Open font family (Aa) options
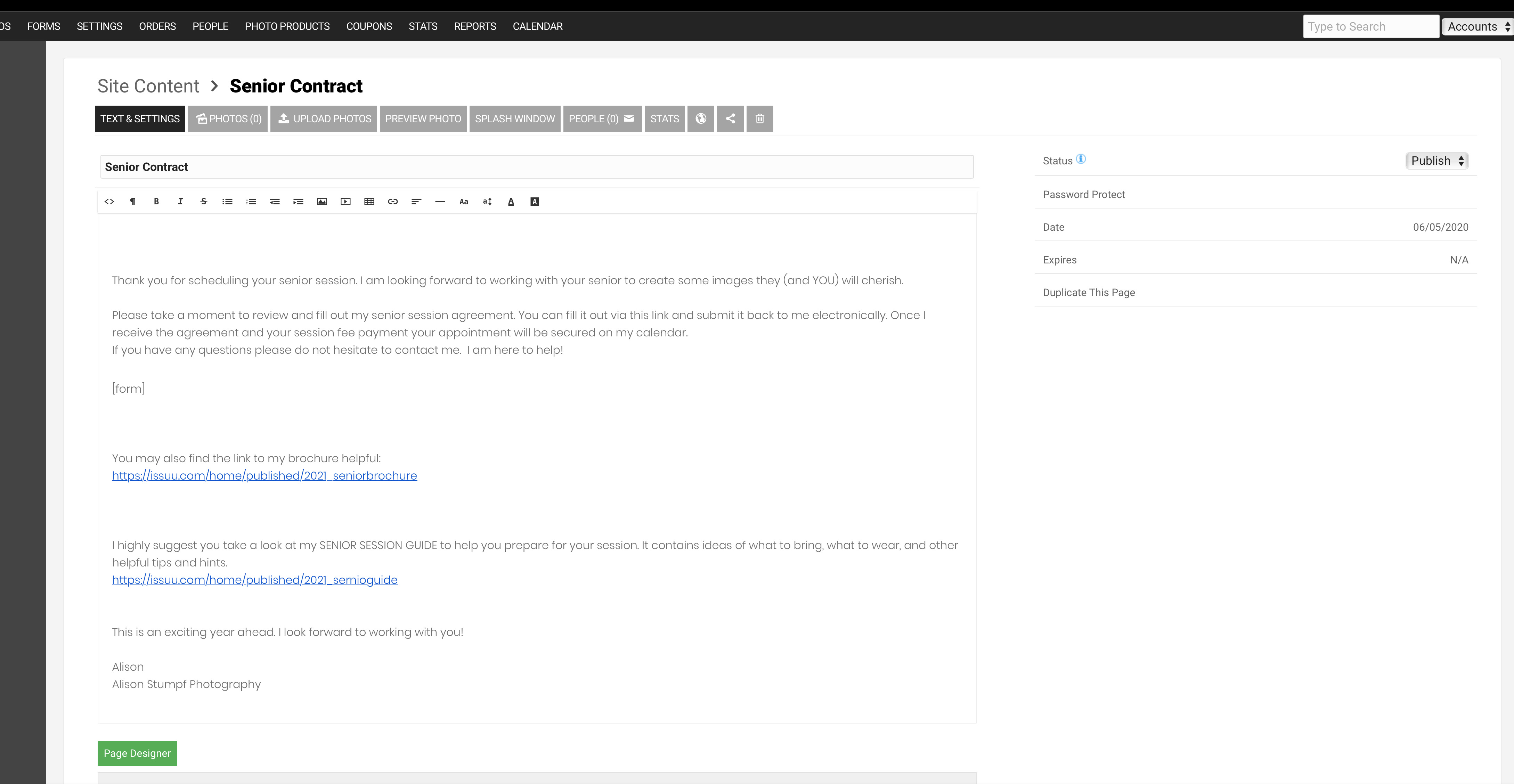 pos(464,202)
